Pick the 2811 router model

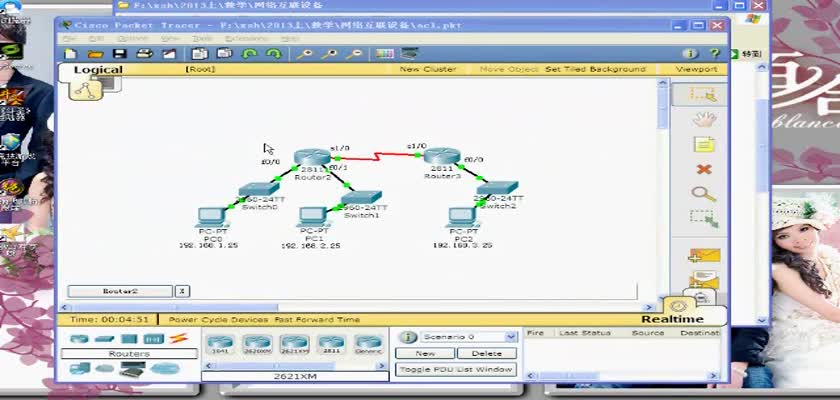(x=331, y=344)
